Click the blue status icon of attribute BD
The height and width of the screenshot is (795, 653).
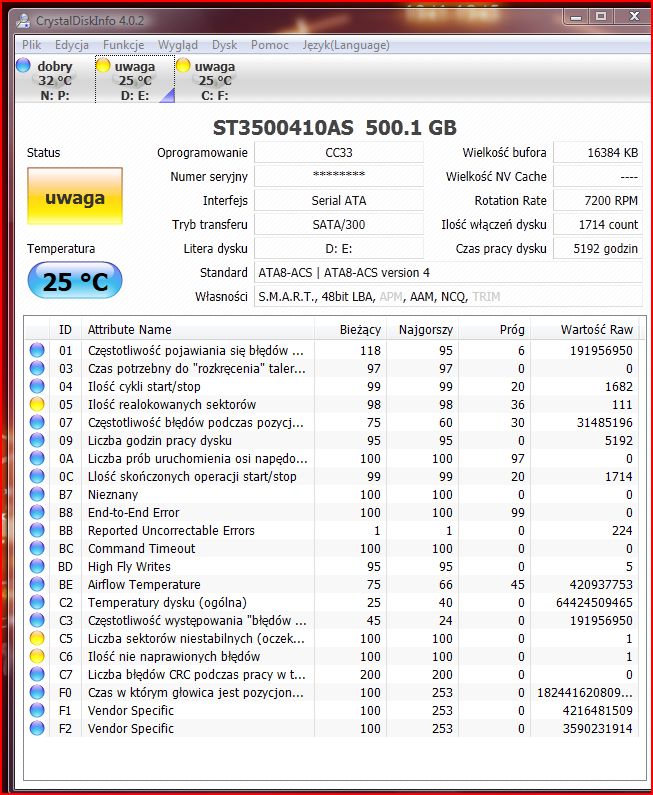click(x=37, y=566)
